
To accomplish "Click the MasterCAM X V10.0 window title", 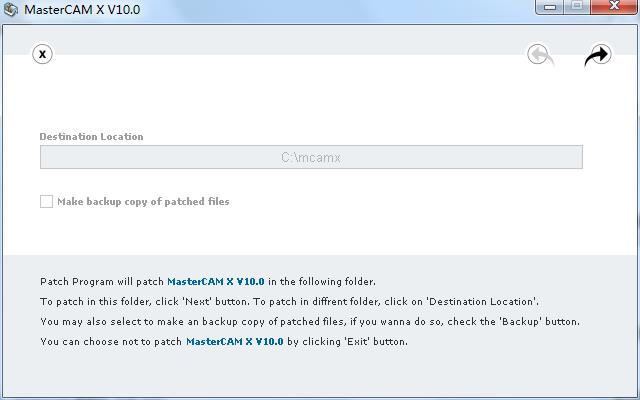I will [x=82, y=9].
